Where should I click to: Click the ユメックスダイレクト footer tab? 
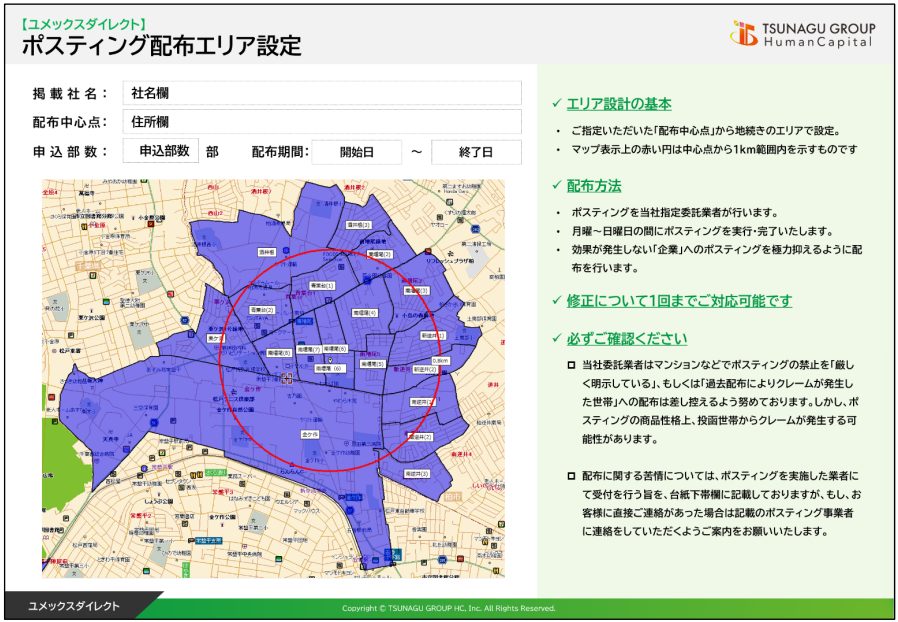point(74,606)
